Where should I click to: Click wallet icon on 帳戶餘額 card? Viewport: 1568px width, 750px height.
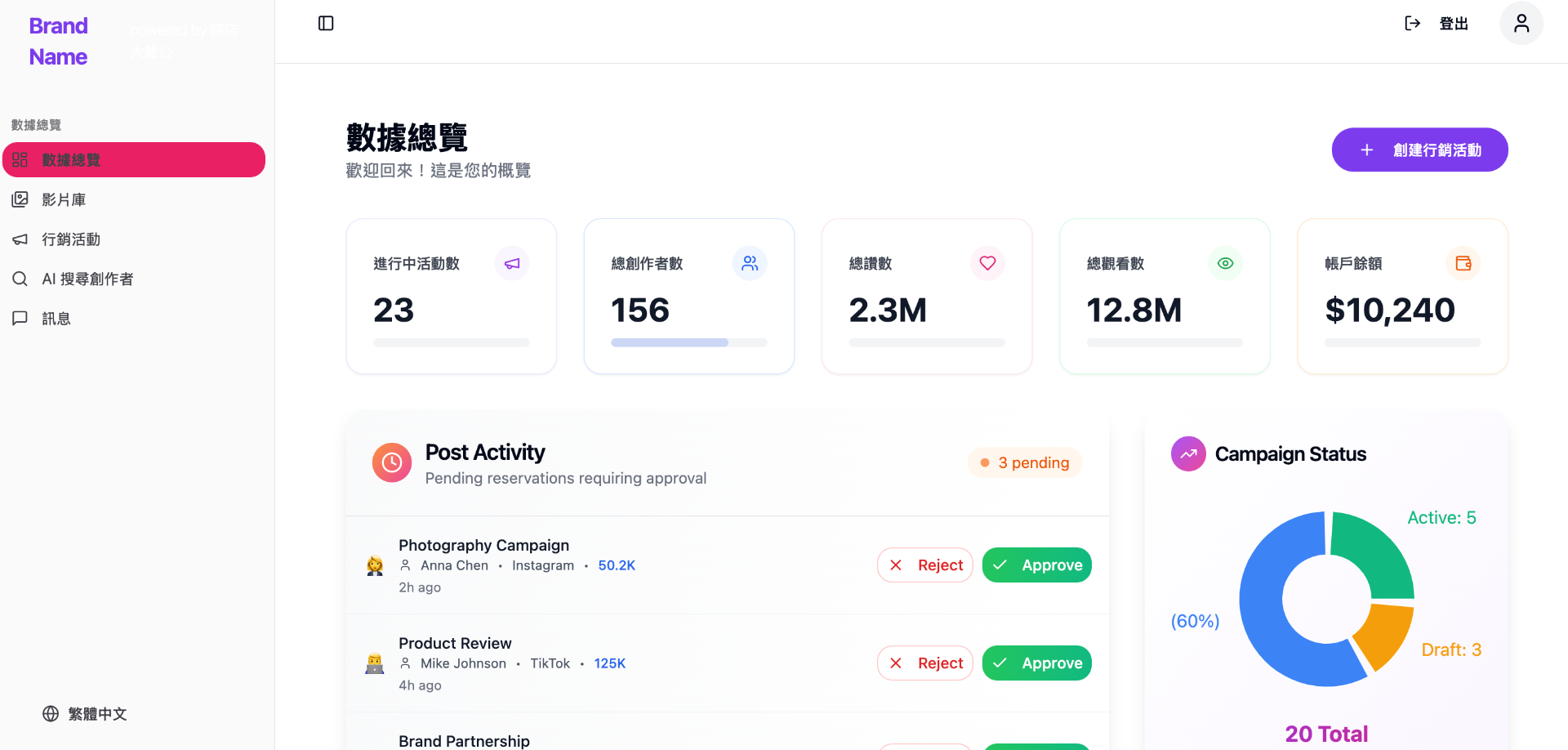(x=1463, y=263)
